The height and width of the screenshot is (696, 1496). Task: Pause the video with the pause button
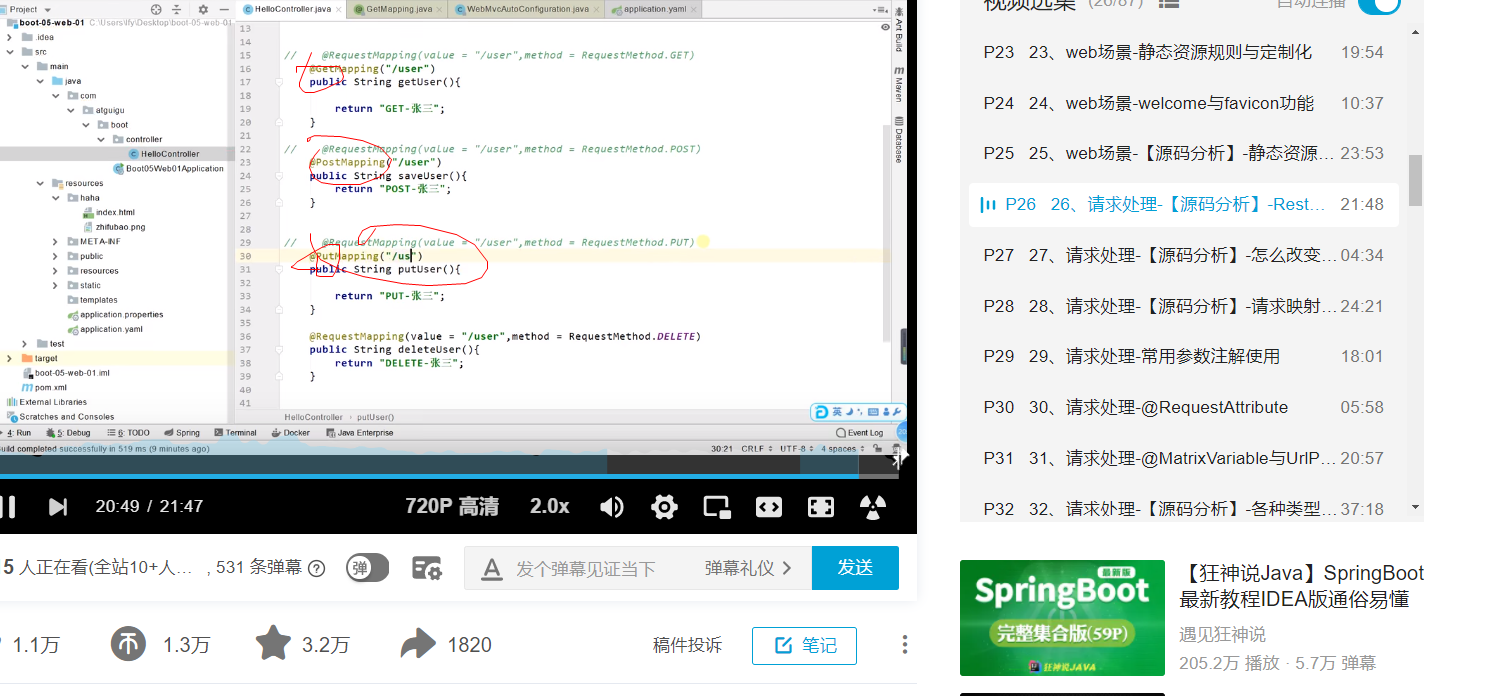(x=7, y=507)
